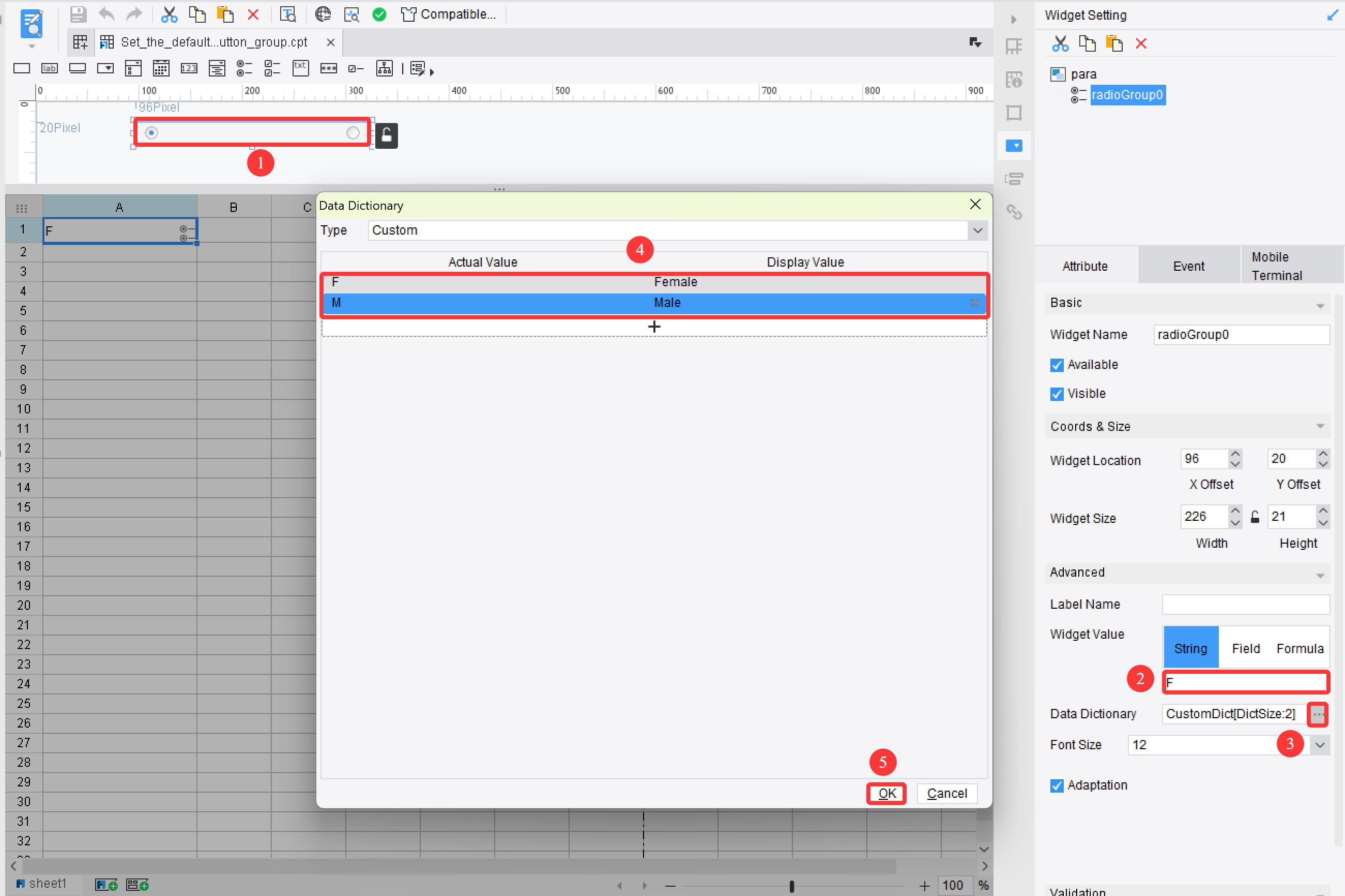Click the OK button in Data Dictionary
The width and height of the screenshot is (1345, 896).
[x=887, y=793]
